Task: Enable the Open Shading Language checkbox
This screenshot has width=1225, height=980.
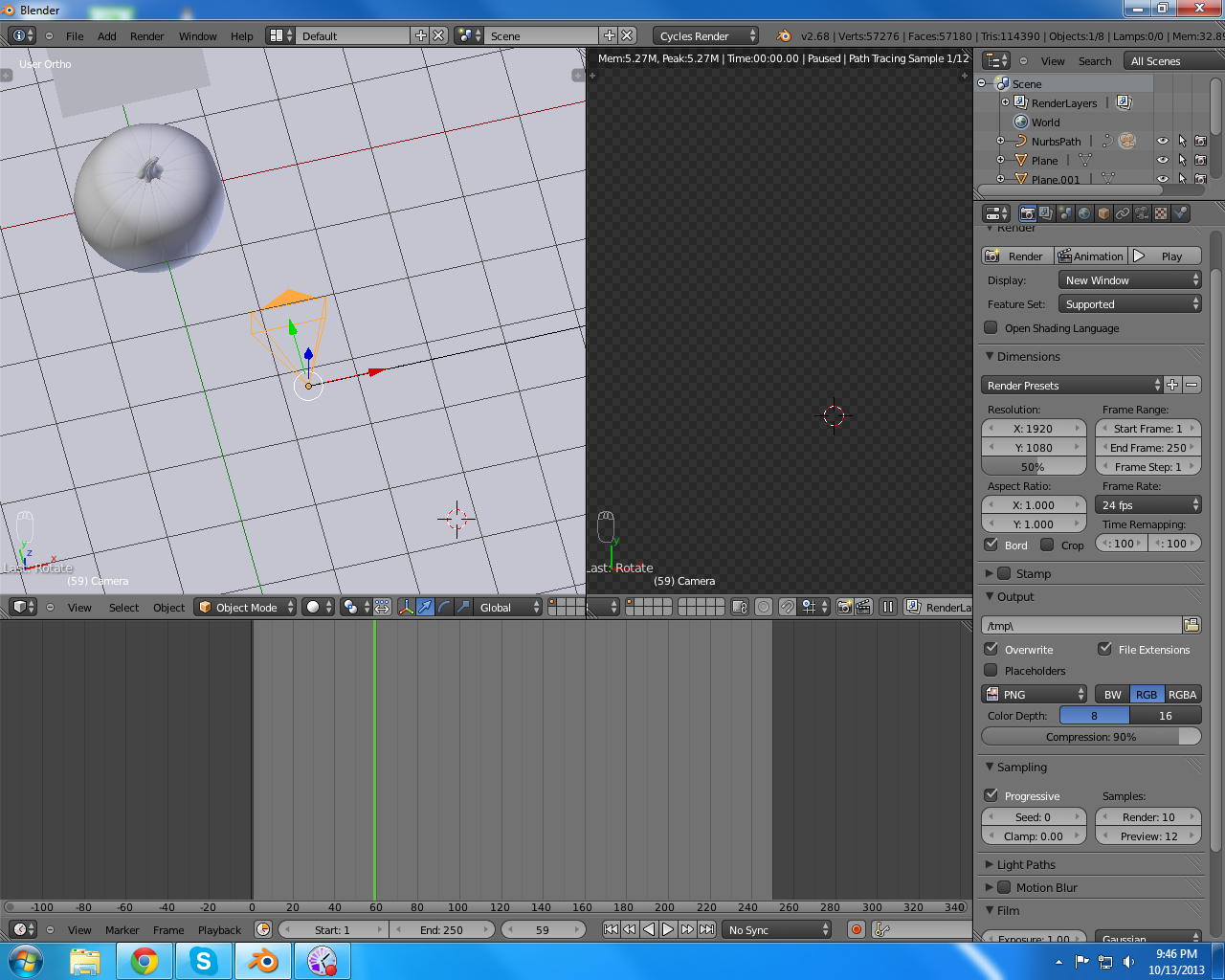Action: pos(991,327)
